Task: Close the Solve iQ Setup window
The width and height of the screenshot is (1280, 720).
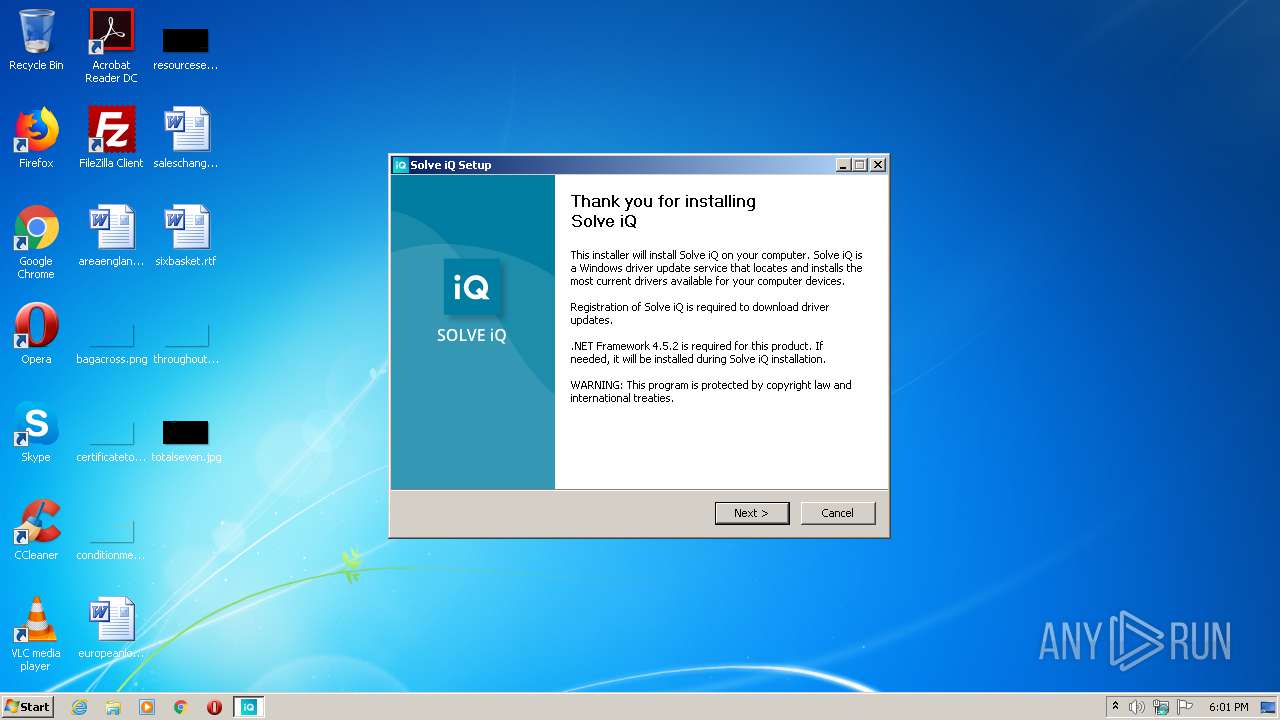Action: coord(878,165)
